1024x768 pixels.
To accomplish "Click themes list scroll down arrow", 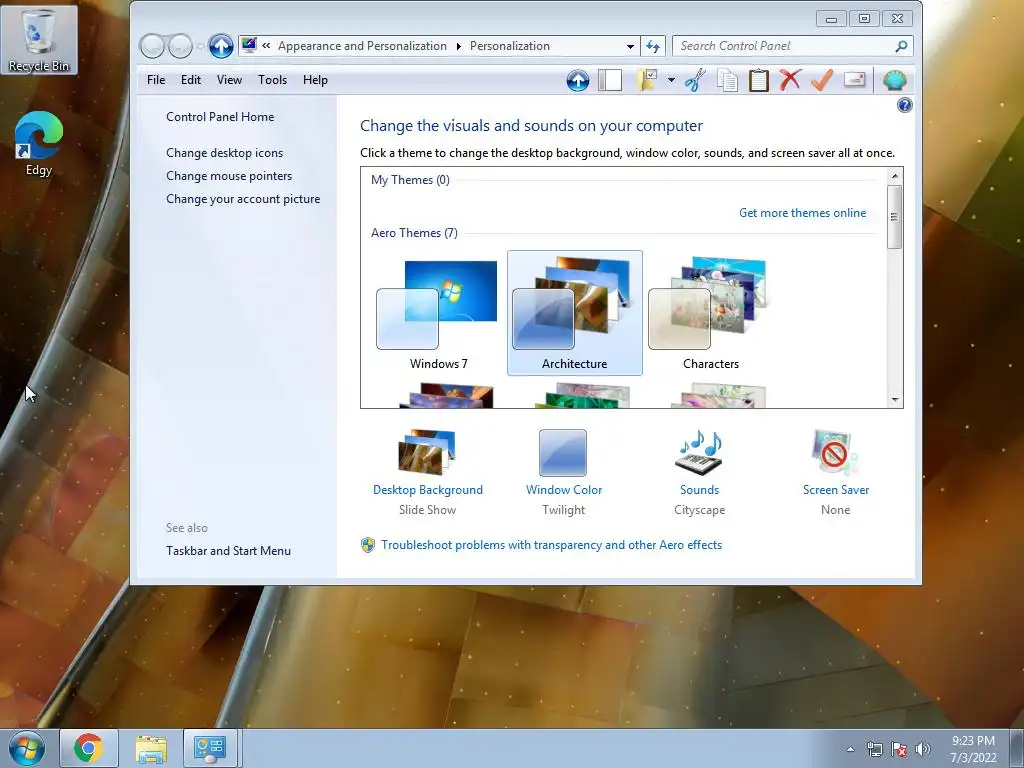I will pyautogui.click(x=895, y=400).
